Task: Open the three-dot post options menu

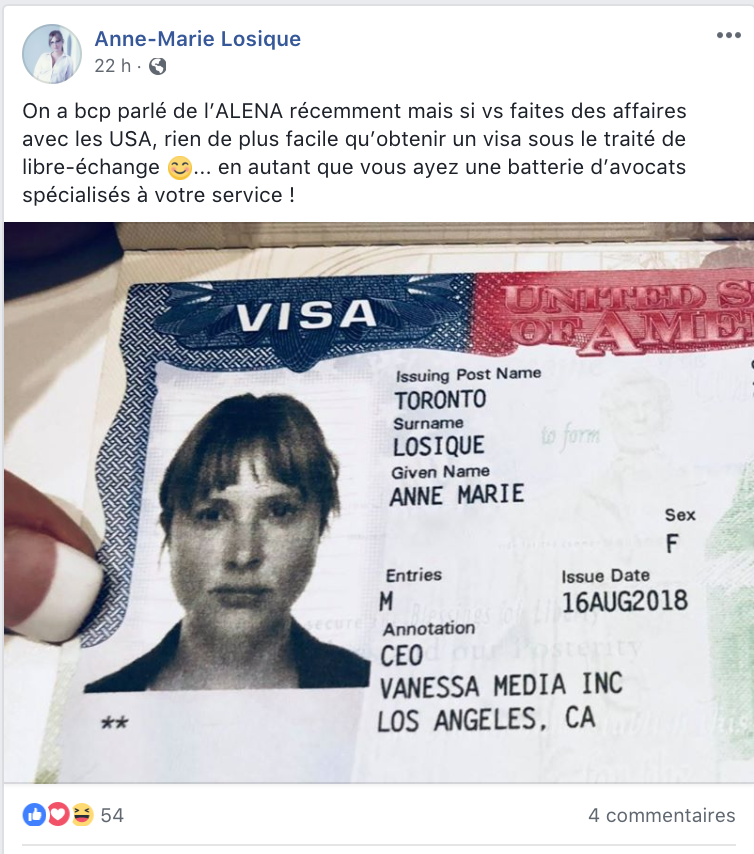Action: click(x=728, y=35)
